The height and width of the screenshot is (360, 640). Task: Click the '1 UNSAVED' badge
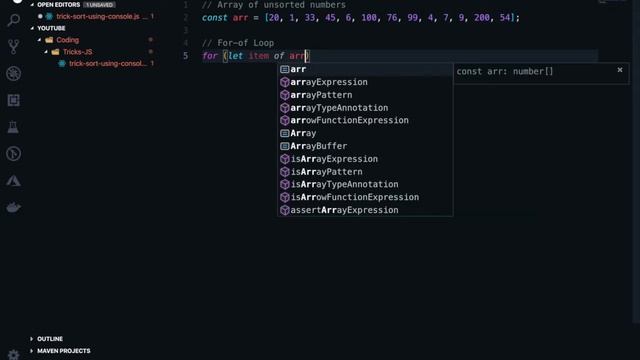click(x=99, y=5)
